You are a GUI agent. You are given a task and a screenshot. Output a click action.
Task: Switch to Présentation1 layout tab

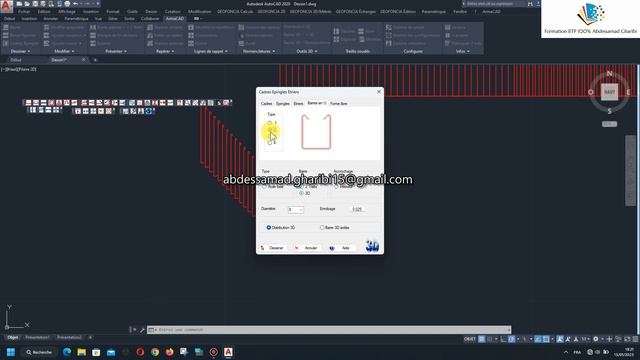(37, 338)
